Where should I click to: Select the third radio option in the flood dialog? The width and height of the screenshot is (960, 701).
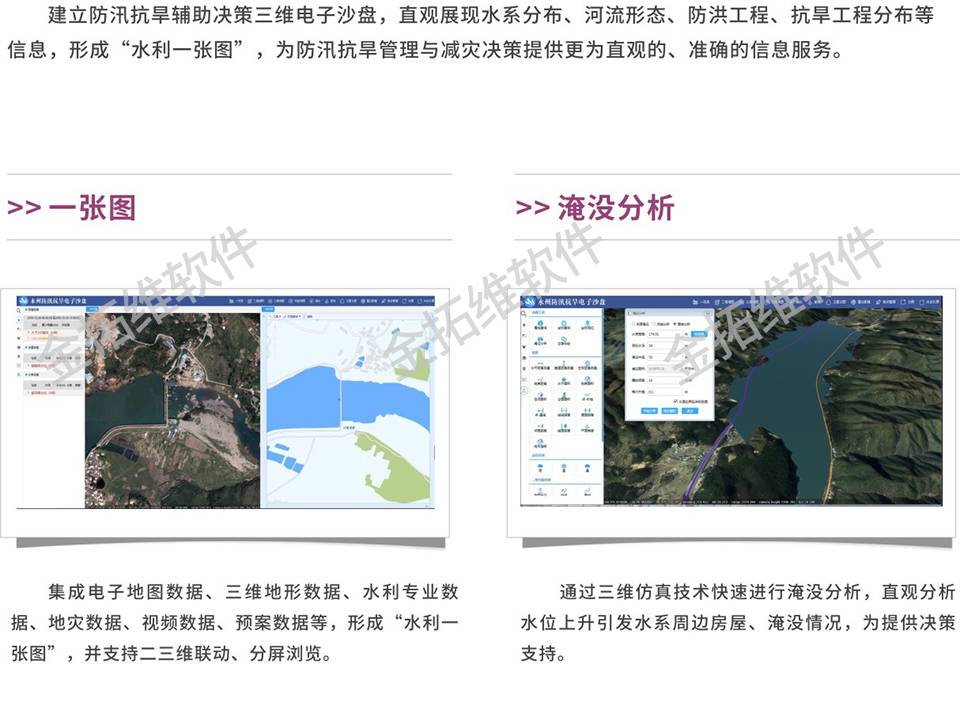click(674, 323)
